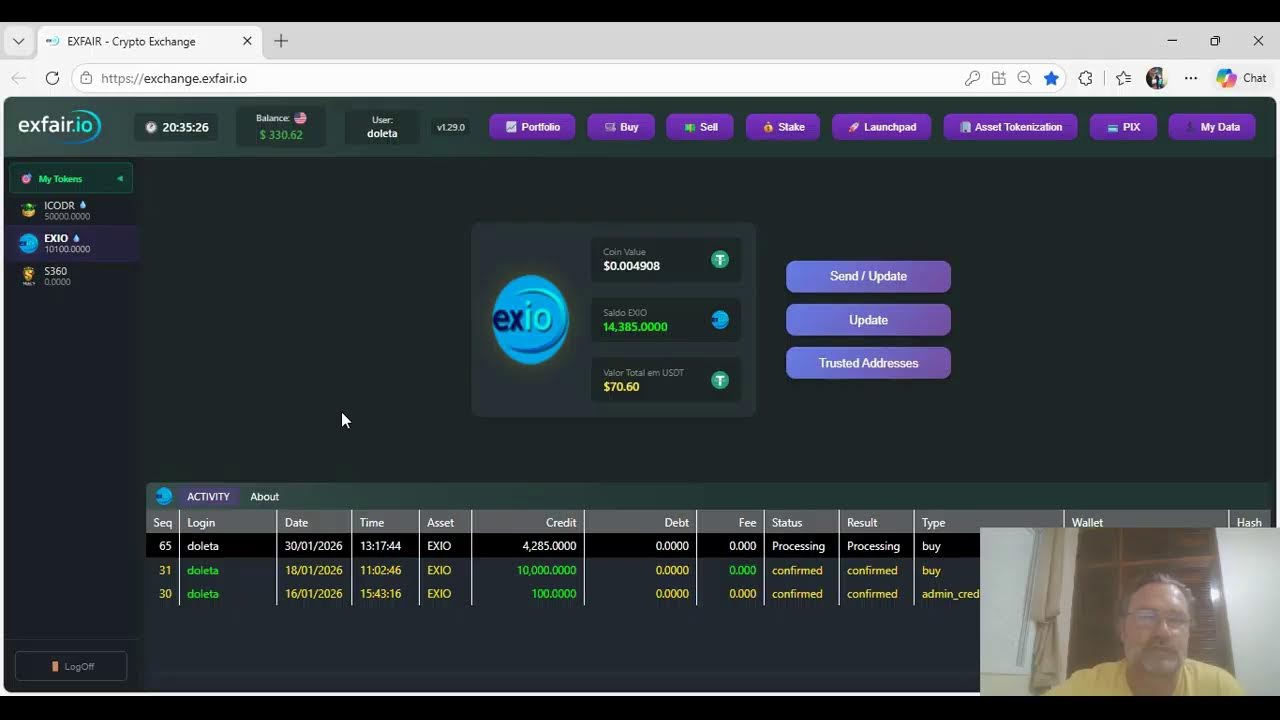Open the Stake page
This screenshot has height=720, width=1280.
pyautogui.click(x=783, y=127)
